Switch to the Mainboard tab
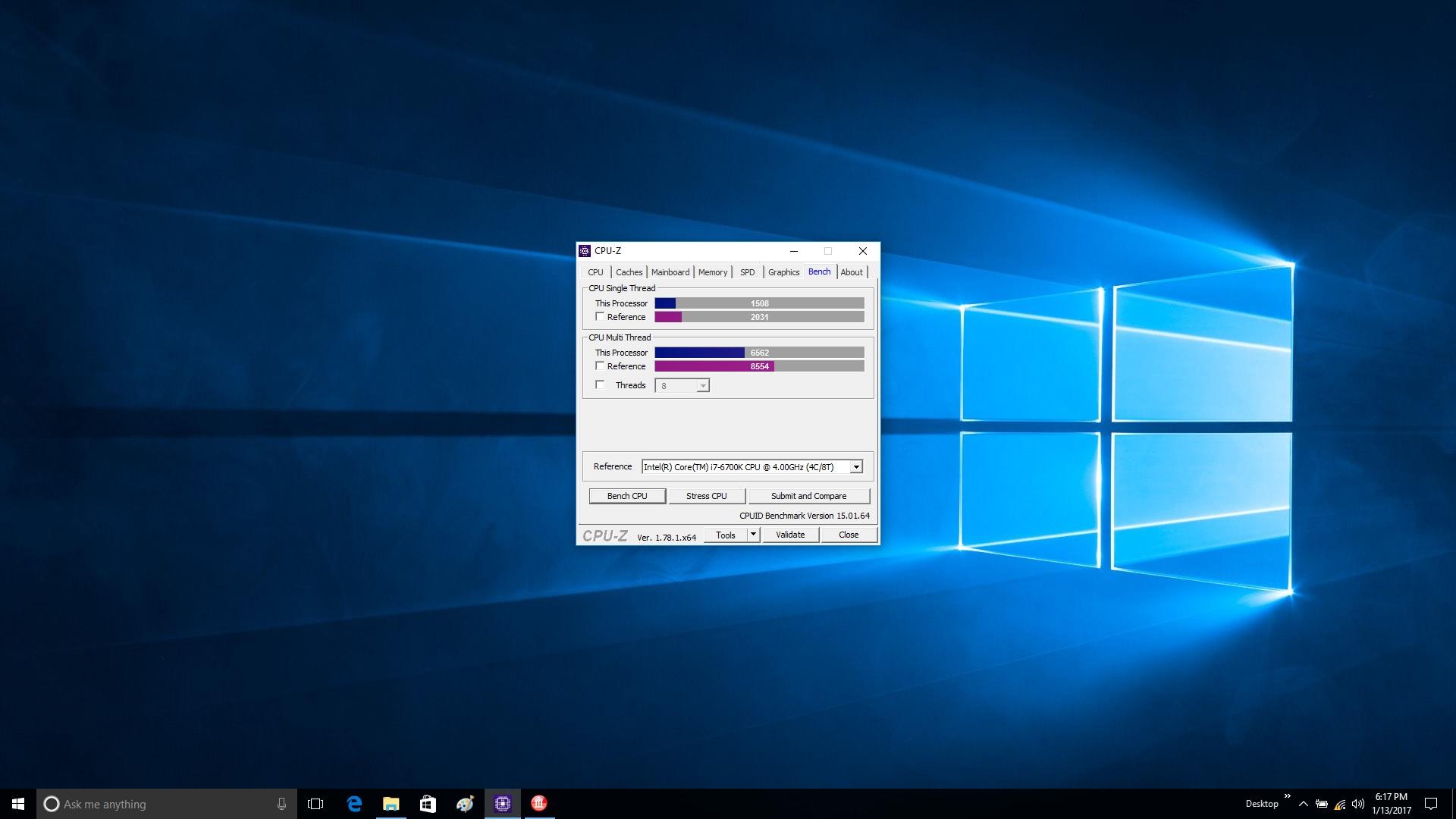Screen dimensions: 1456x819 pyautogui.click(x=670, y=272)
